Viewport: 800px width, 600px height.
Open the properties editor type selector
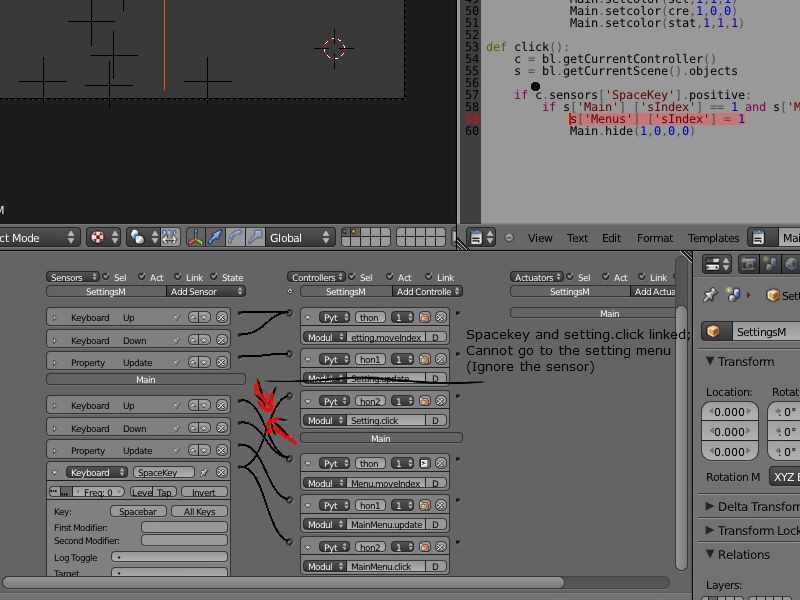click(717, 264)
